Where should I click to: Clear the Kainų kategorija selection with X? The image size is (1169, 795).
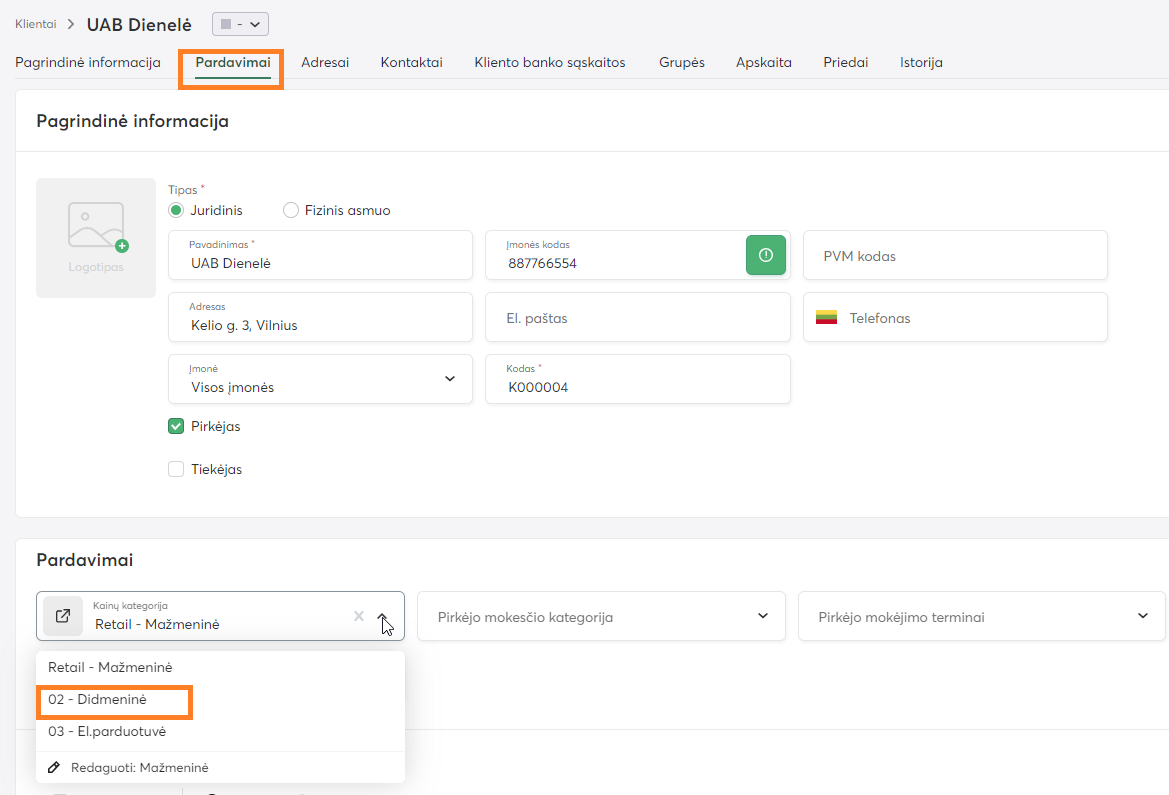click(359, 616)
